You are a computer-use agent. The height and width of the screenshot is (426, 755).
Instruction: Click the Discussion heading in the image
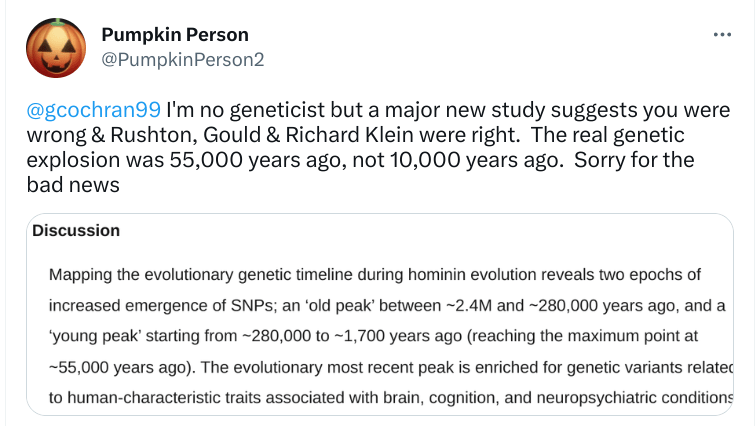coord(76,231)
